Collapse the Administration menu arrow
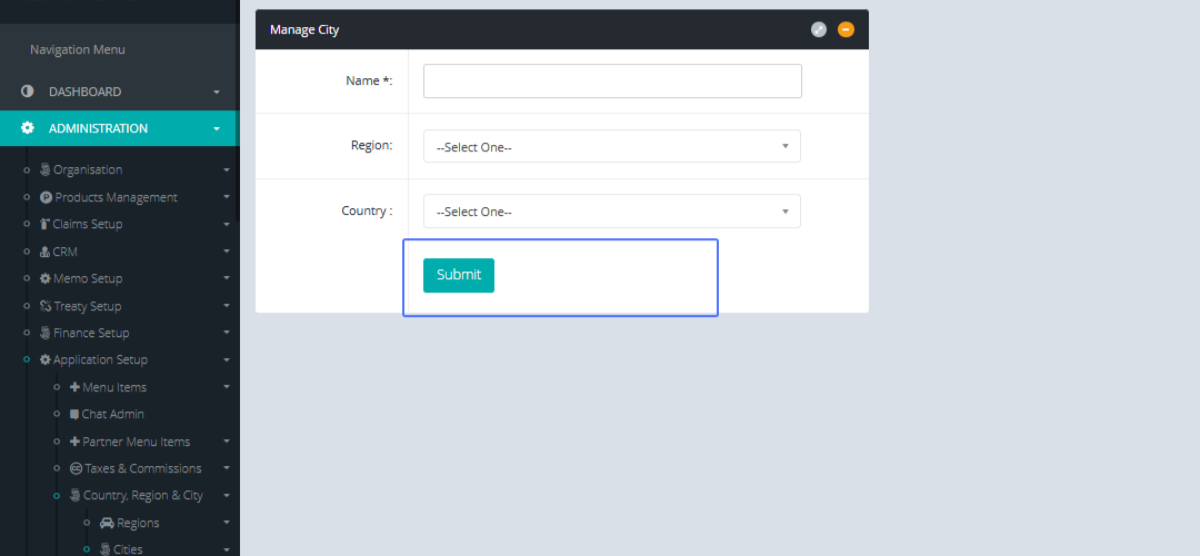 click(x=217, y=129)
